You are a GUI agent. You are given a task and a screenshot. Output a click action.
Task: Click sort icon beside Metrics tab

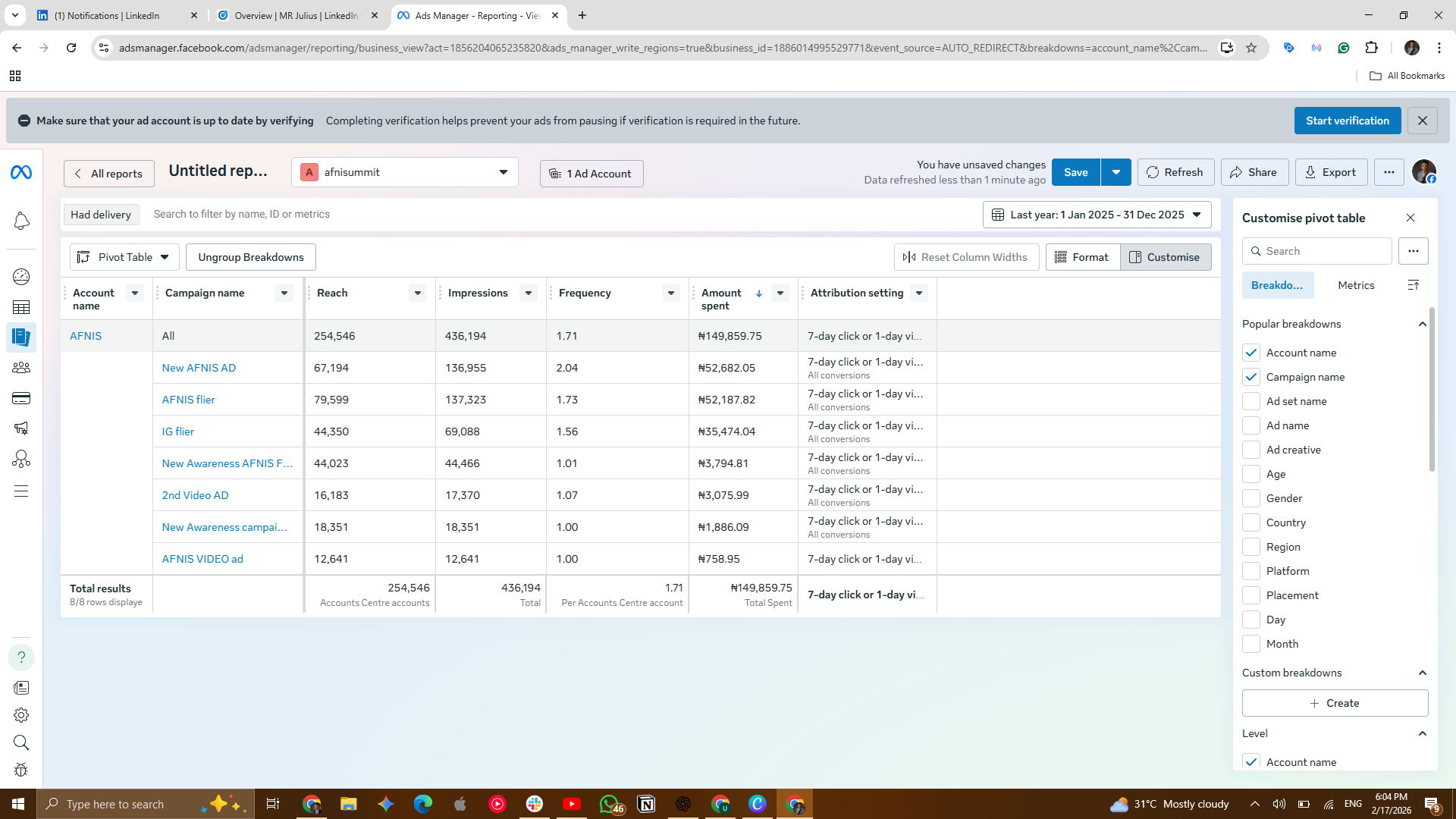point(1414,285)
